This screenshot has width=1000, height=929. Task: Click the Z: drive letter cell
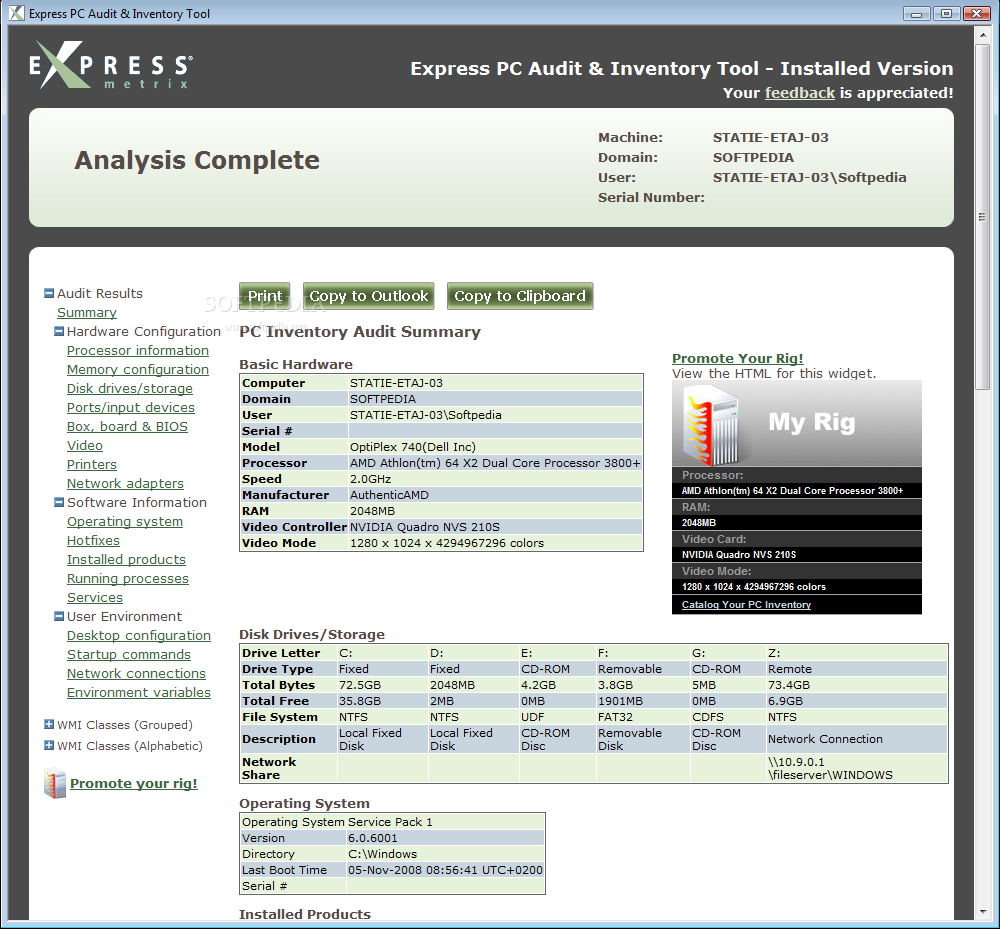tap(857, 653)
